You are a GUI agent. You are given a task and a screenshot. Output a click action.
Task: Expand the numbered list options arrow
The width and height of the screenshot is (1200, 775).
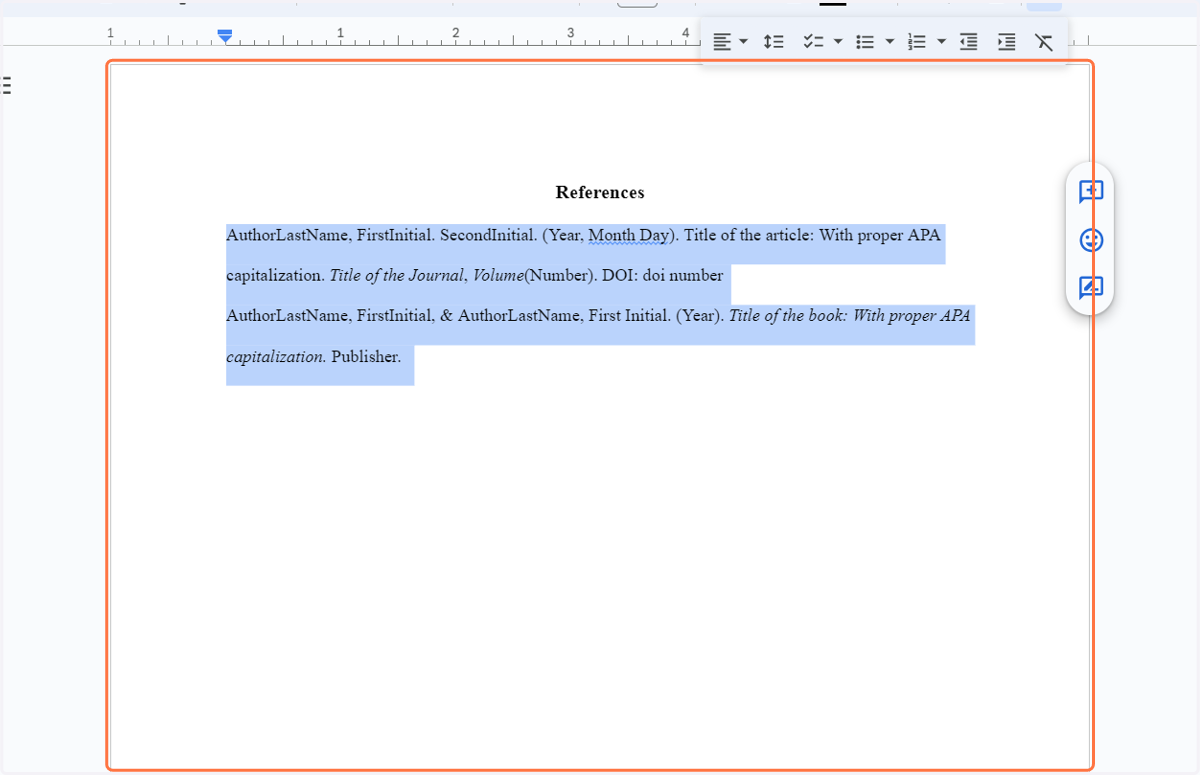click(x=941, y=42)
